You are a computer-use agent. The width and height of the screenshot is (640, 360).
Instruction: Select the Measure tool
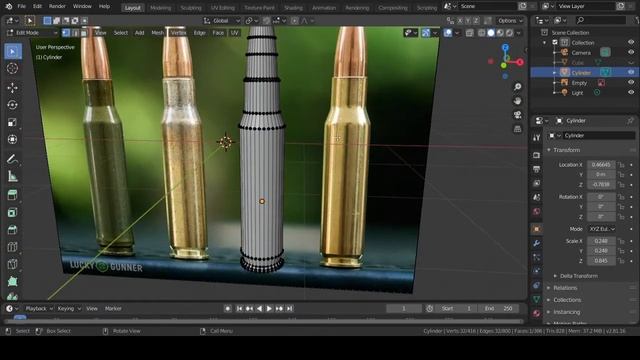pyautogui.click(x=12, y=176)
